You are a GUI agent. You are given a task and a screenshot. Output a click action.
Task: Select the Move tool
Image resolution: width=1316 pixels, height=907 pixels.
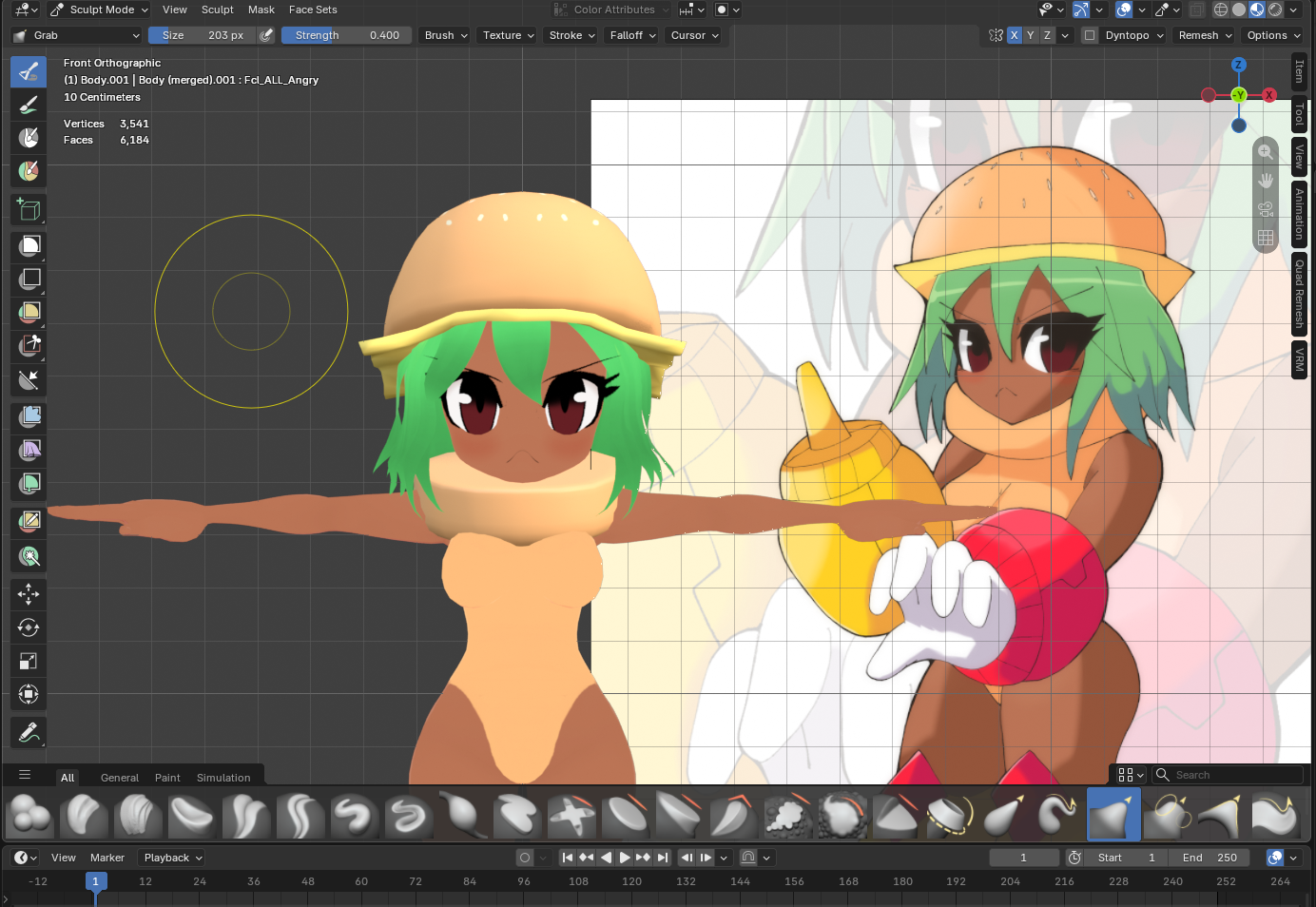click(29, 594)
